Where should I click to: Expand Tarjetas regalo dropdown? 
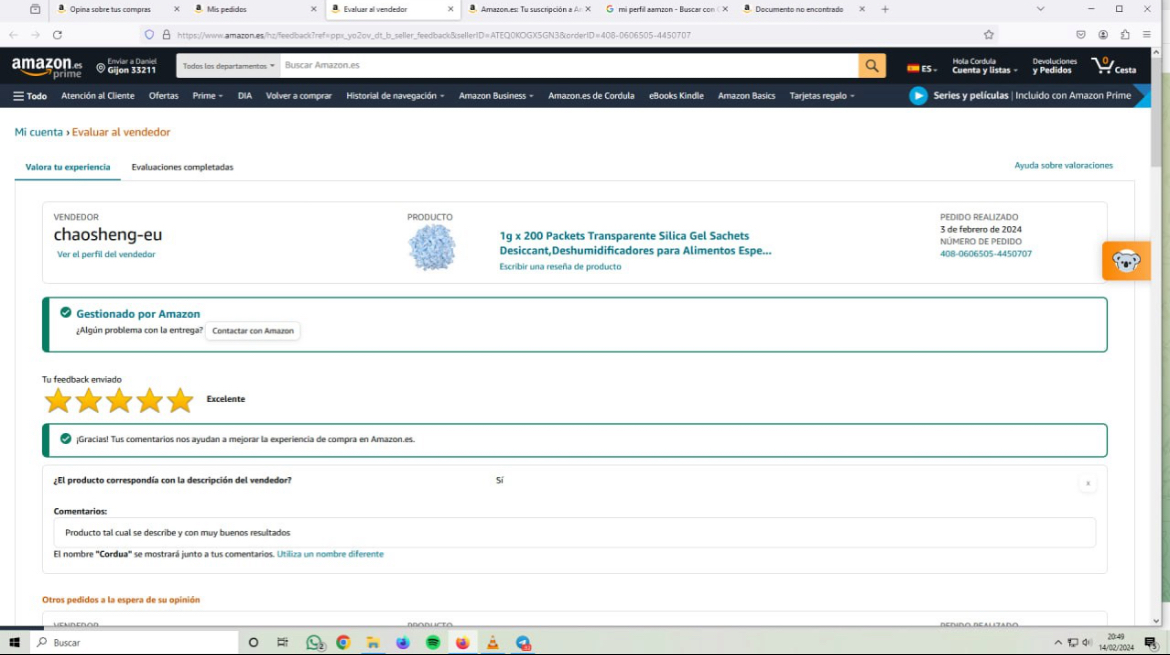coord(822,96)
